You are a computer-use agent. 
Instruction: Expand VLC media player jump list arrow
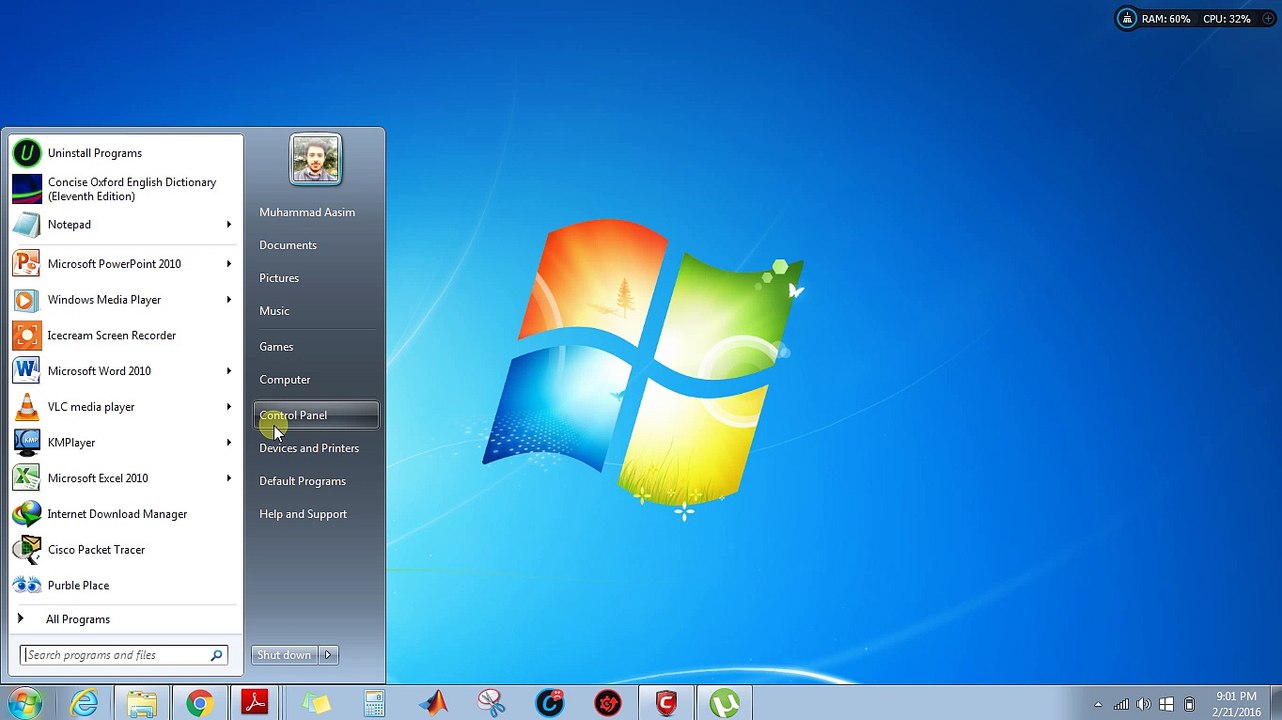click(x=229, y=407)
